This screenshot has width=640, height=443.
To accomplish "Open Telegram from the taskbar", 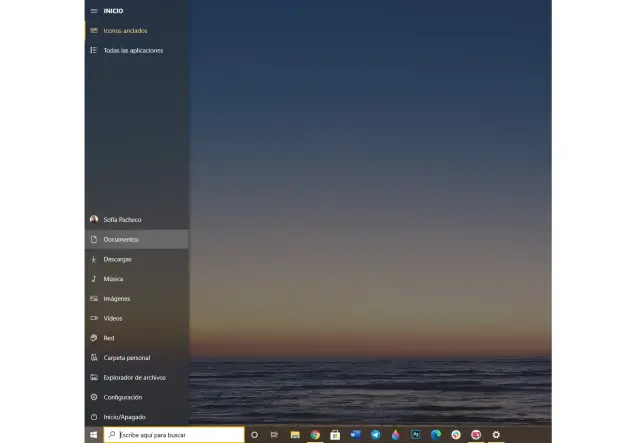I will [375, 435].
